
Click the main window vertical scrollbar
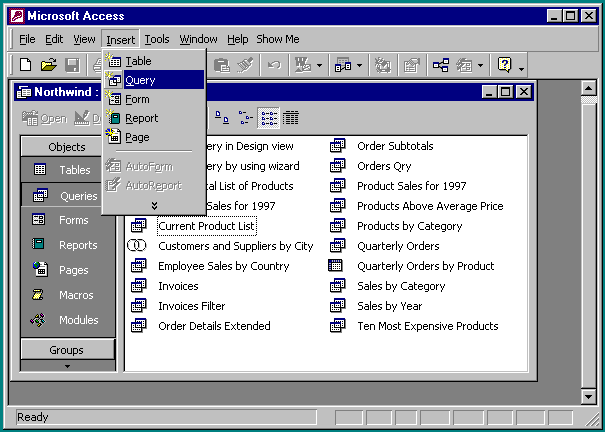(589, 240)
